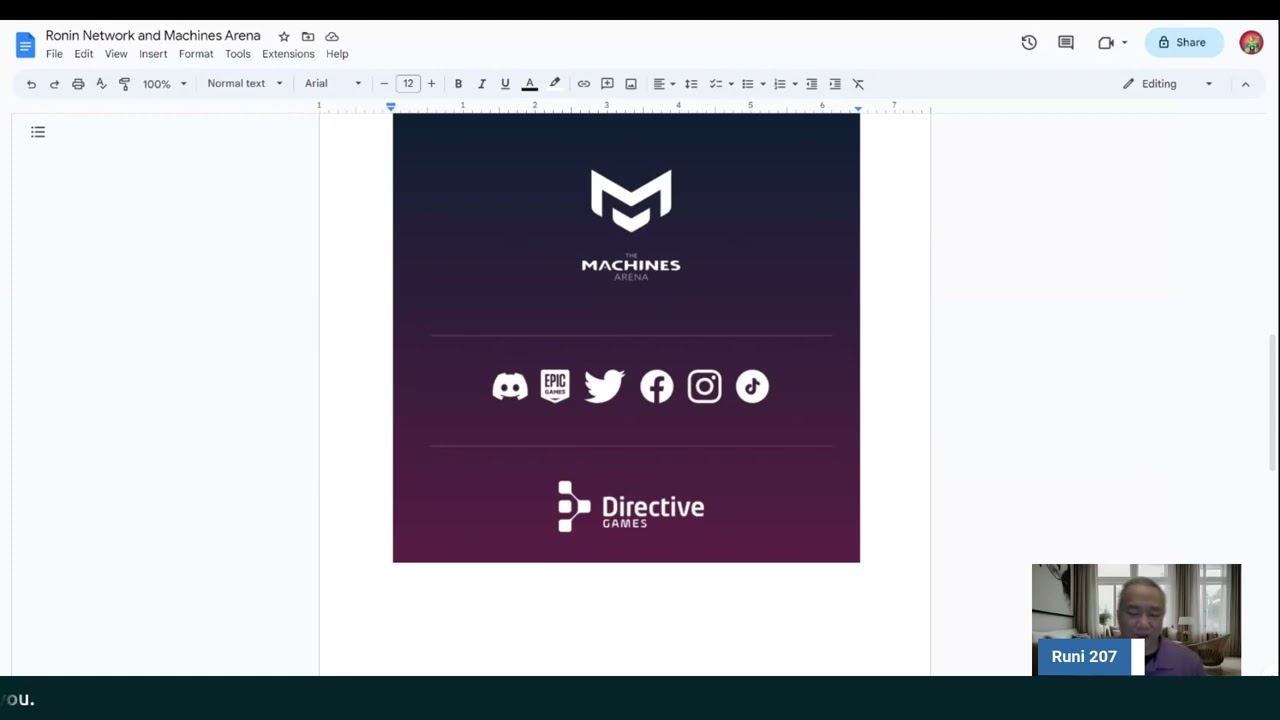Click the Machines Arena logo
Viewport: 1280px width, 720px height.
coord(631,225)
